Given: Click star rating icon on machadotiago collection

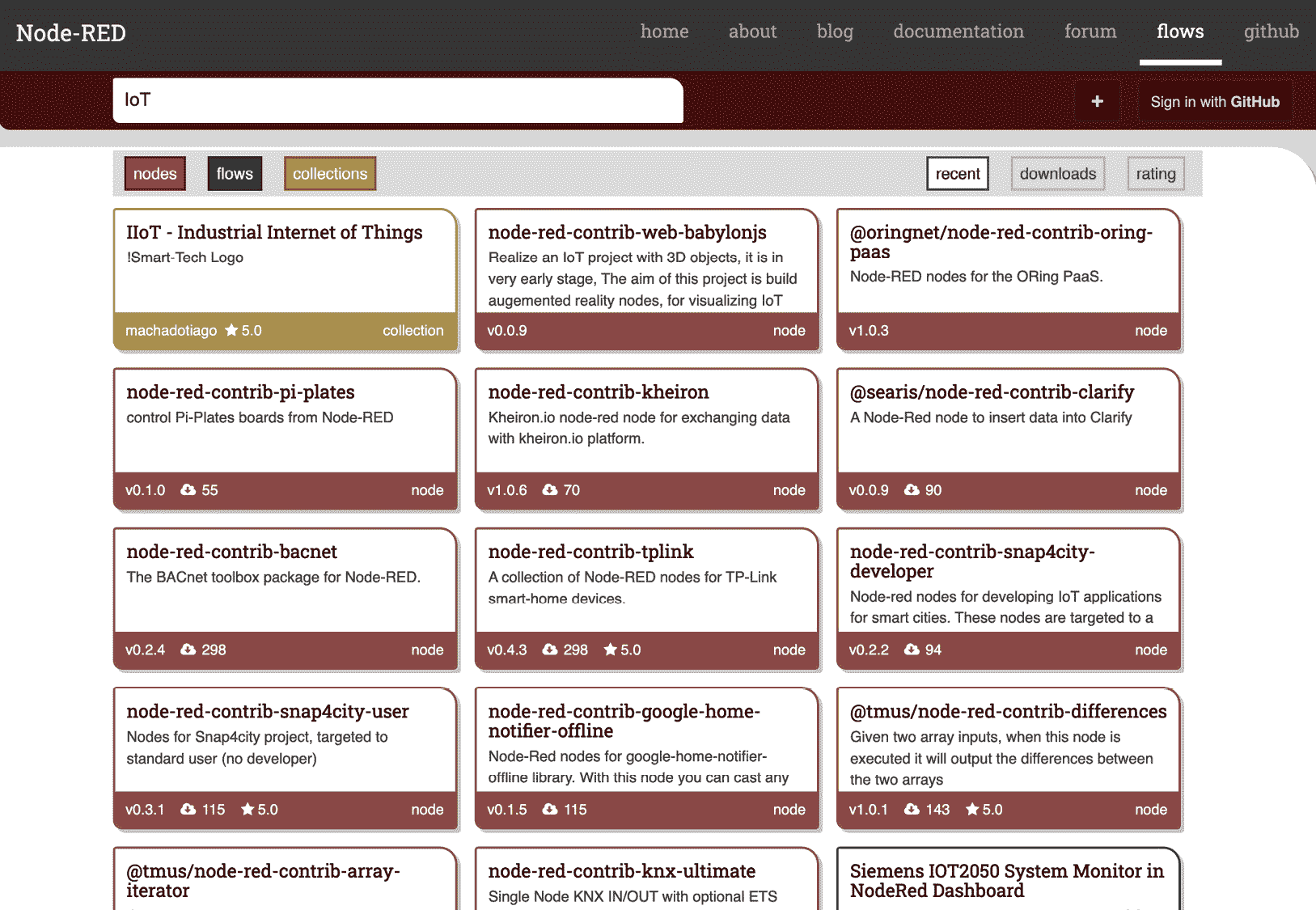Looking at the screenshot, I should point(231,330).
